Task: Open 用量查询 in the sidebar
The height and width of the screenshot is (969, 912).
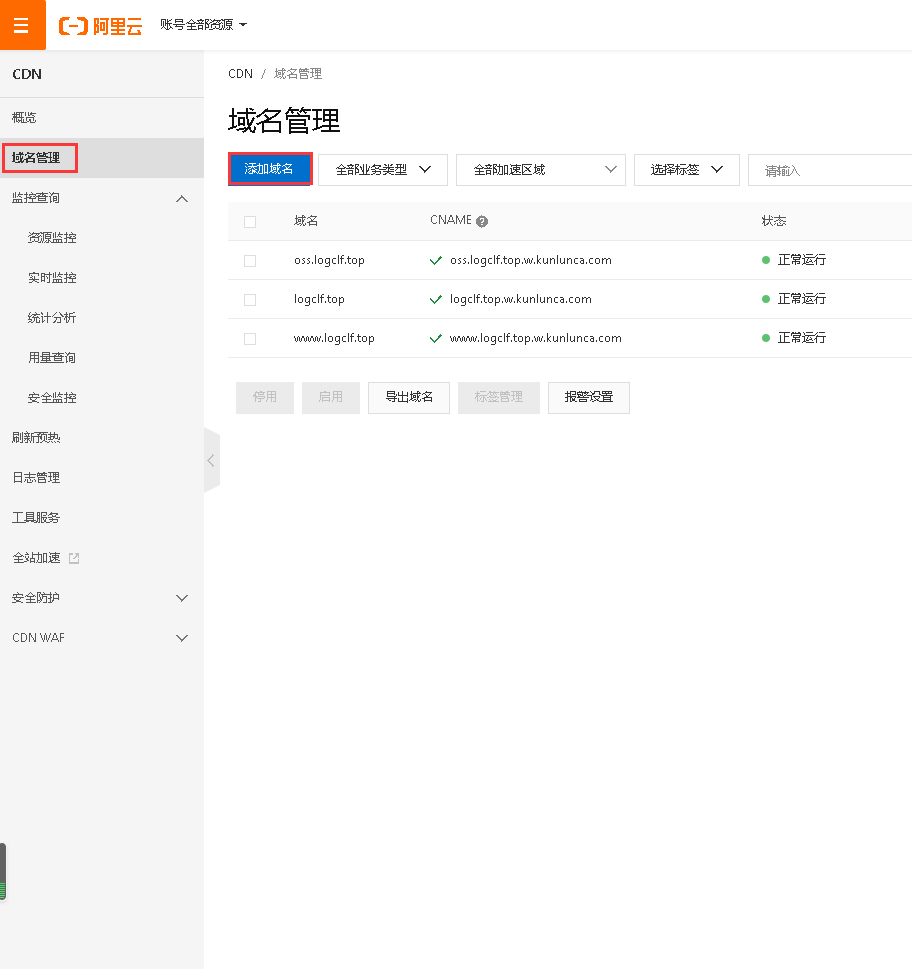Action: tap(52, 357)
